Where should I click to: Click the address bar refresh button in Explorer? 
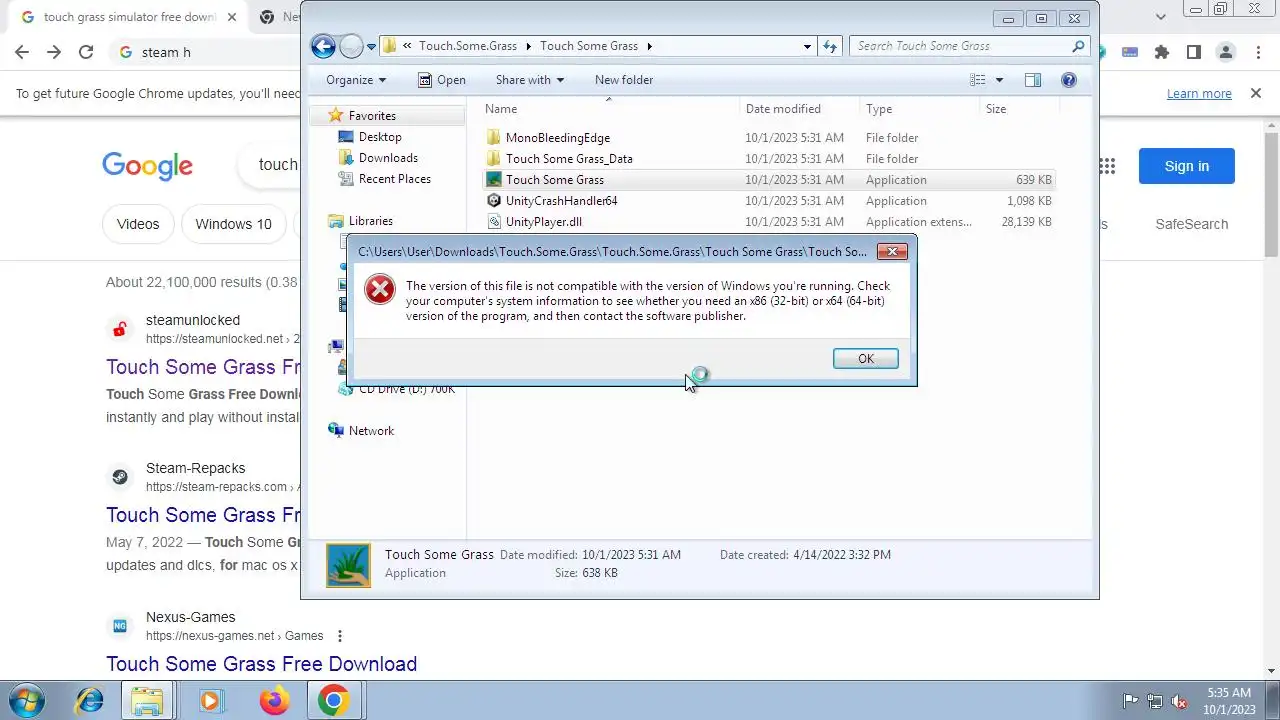pyautogui.click(x=829, y=46)
